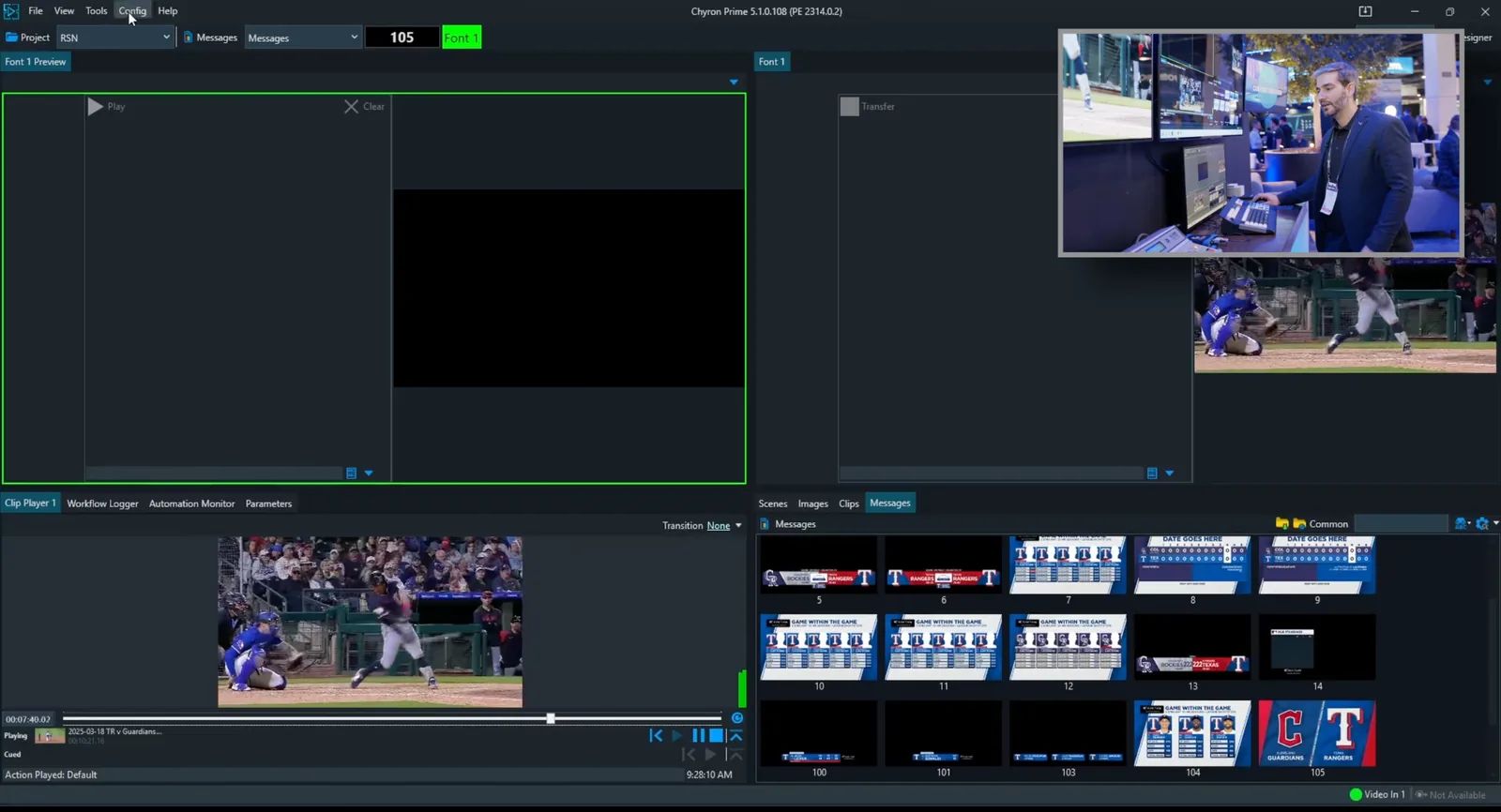
Task: Click the first yellow folder icon beside Common
Action: (1282, 523)
